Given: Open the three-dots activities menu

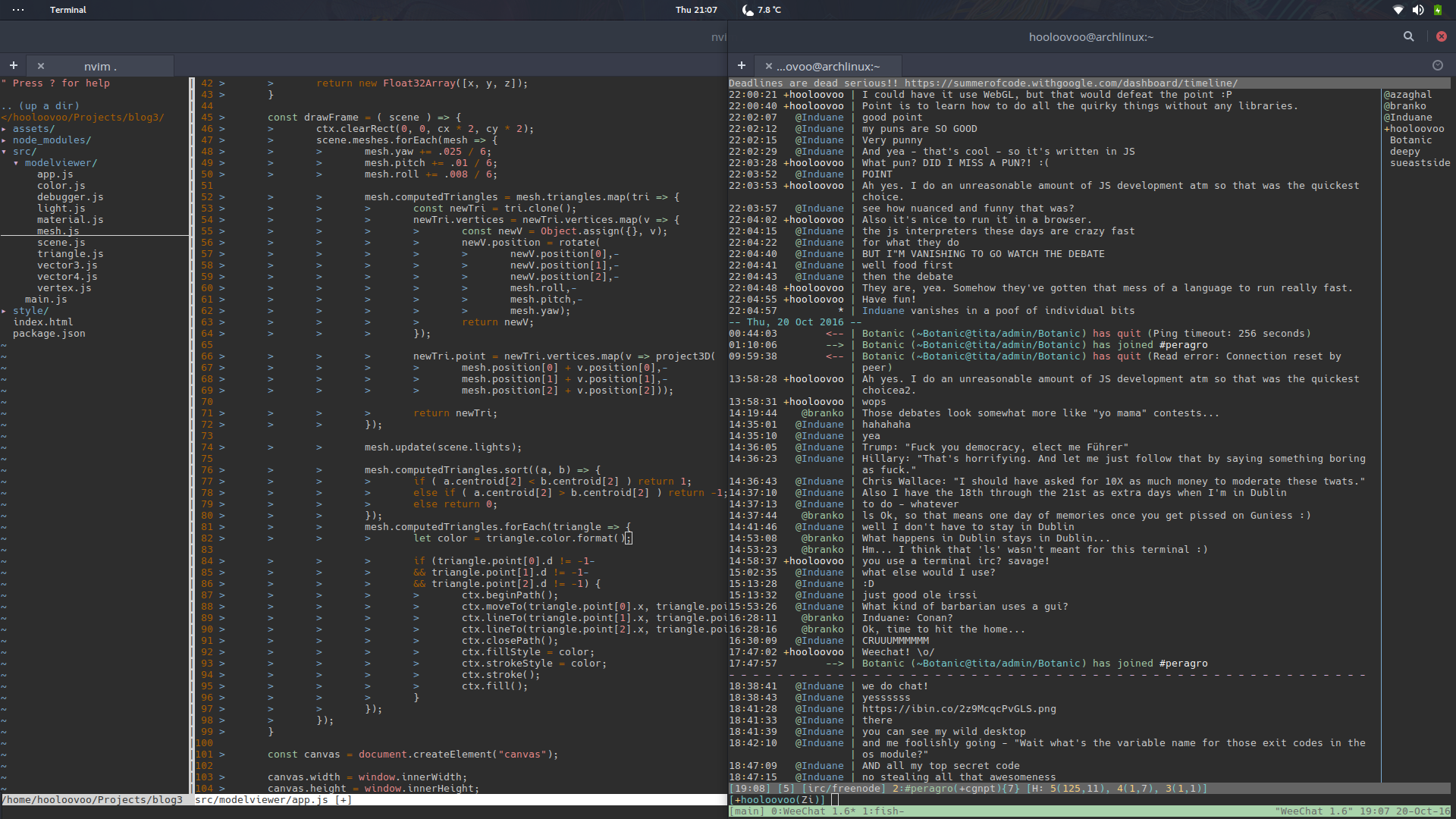Looking at the screenshot, I should pos(18,10).
